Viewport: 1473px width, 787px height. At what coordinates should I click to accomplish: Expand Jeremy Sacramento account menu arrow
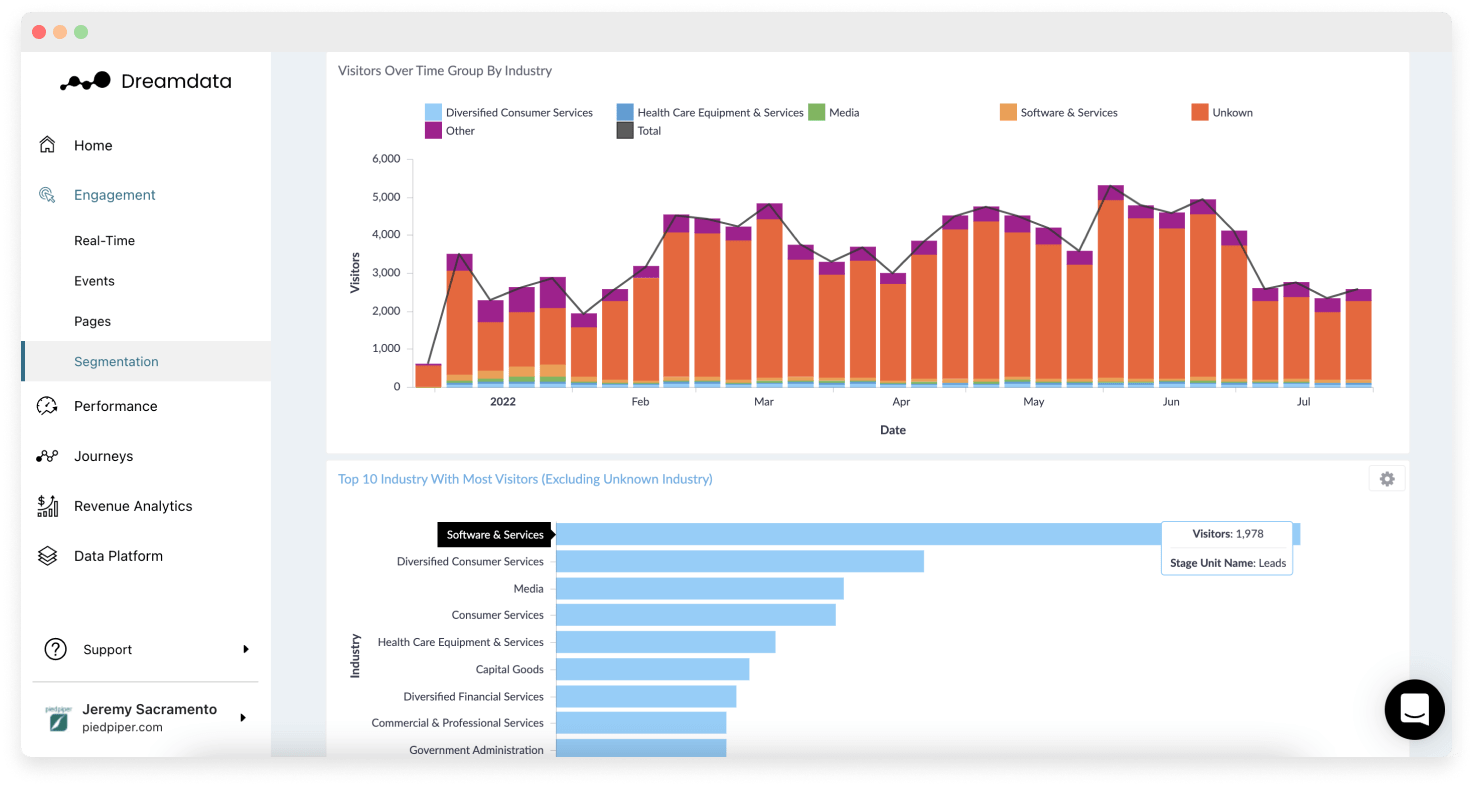pos(243,718)
